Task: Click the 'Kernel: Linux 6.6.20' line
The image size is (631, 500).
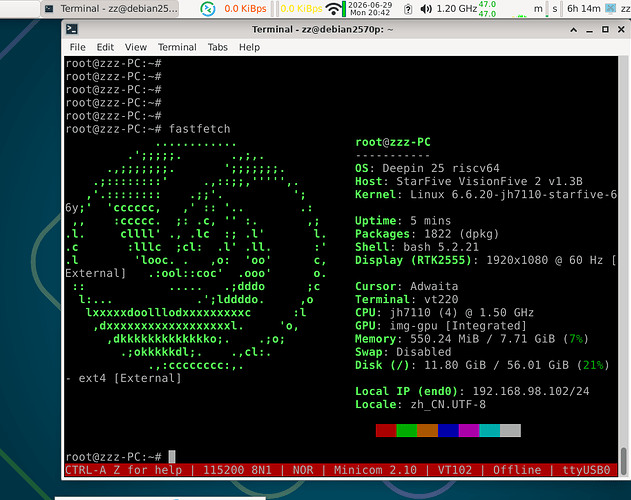Action: (486, 194)
